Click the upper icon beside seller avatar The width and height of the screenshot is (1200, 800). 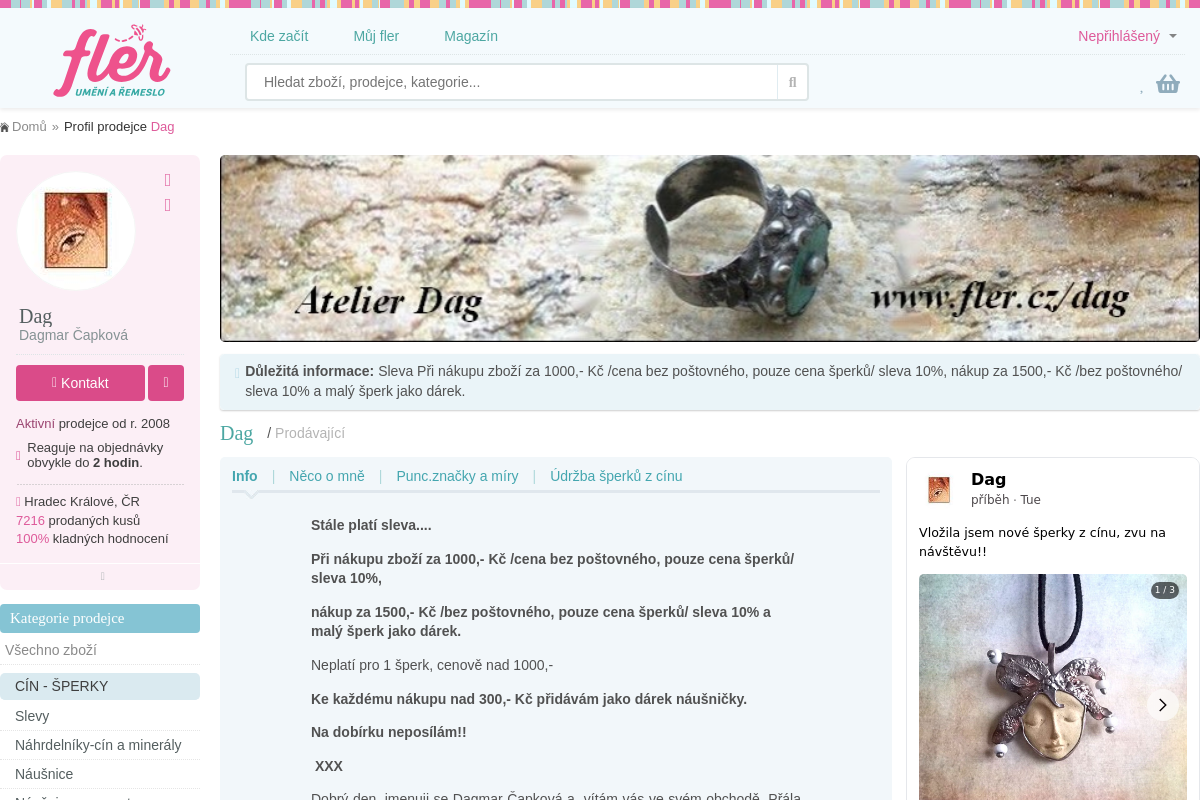point(167,180)
